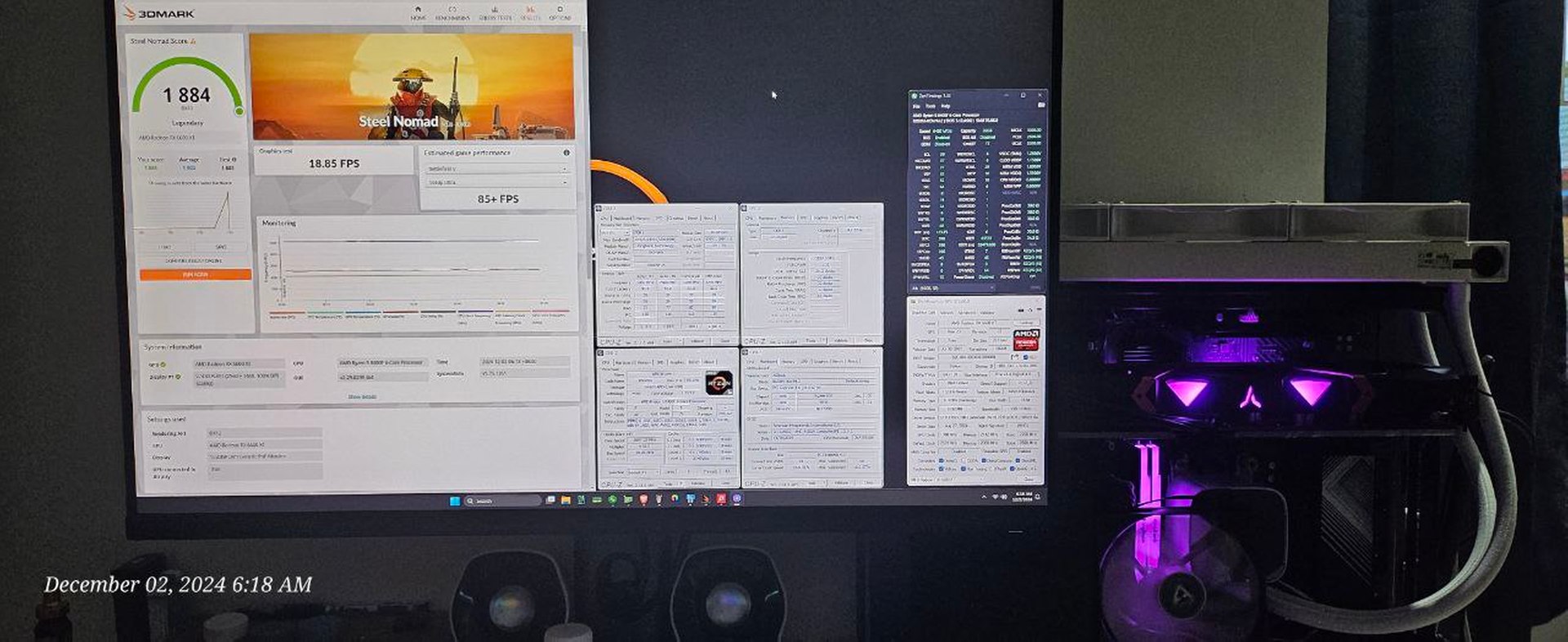1568x642 pixels.
Task: Toggle the OpenCL checkbox in GPU-Z
Action: click(x=942, y=460)
